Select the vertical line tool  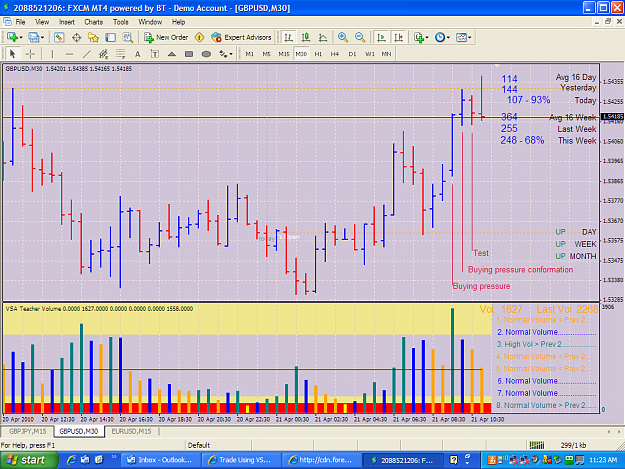click(x=52, y=54)
